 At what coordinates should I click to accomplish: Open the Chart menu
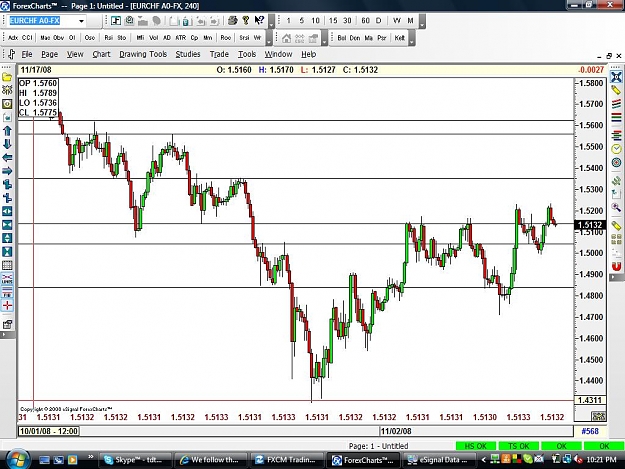point(101,54)
